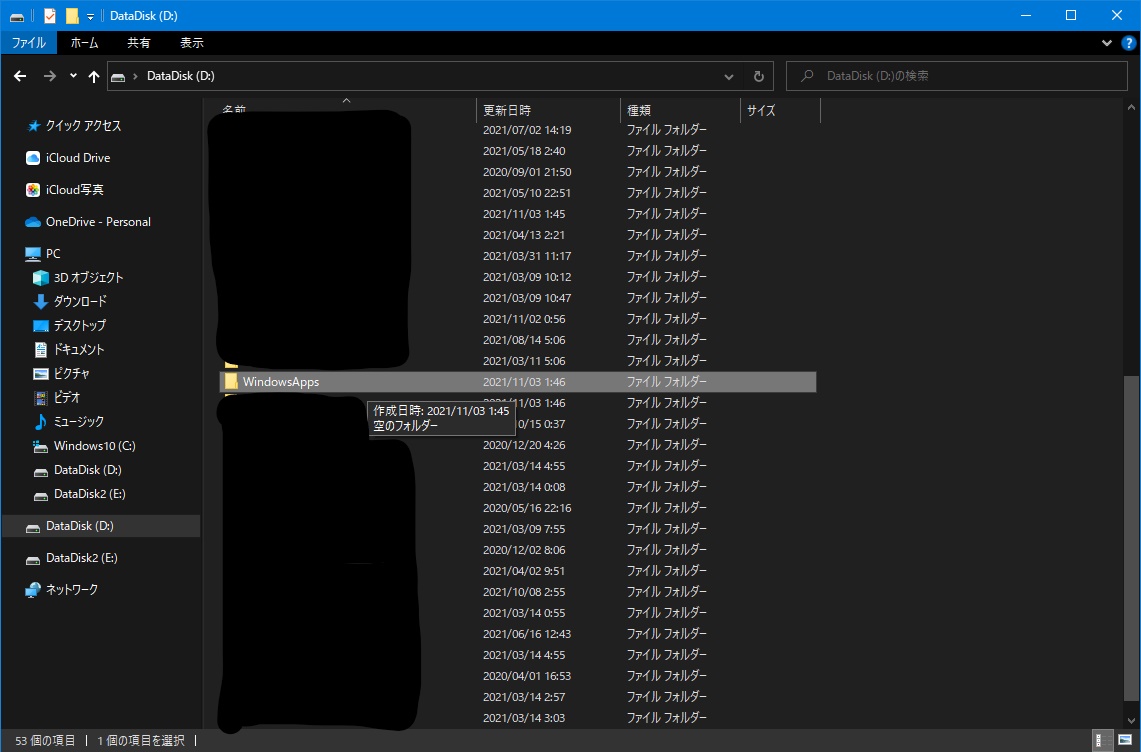
Task: Click the ネットワーク icon
Action: 33,590
